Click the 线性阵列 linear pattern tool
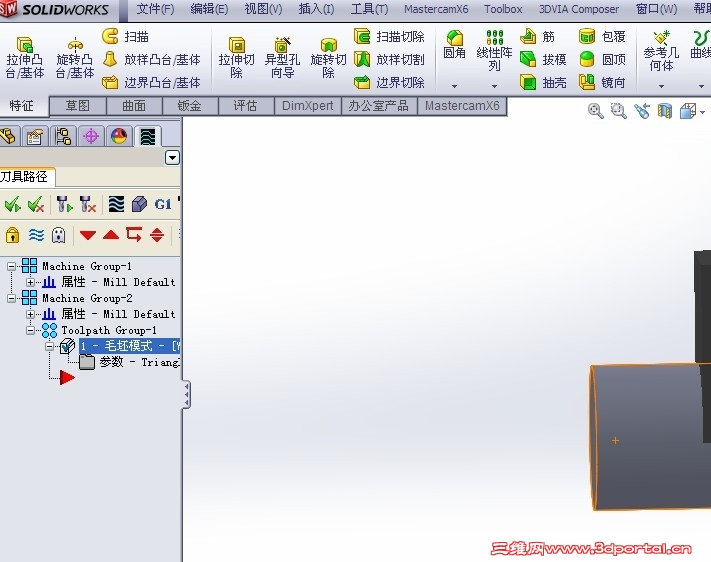 494,50
